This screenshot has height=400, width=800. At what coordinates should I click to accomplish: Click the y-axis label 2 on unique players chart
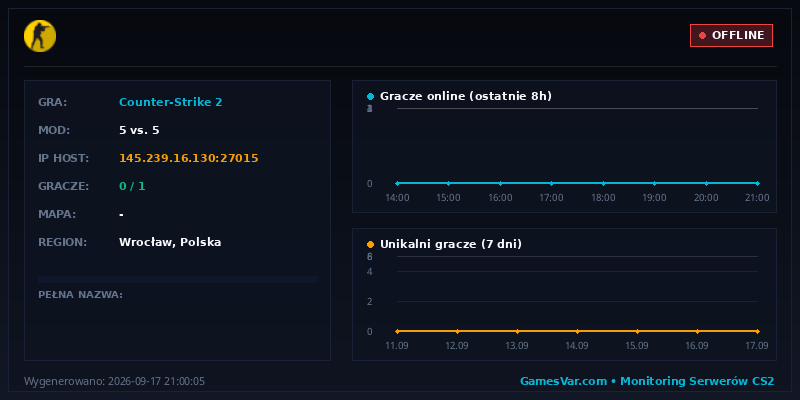(x=370, y=302)
